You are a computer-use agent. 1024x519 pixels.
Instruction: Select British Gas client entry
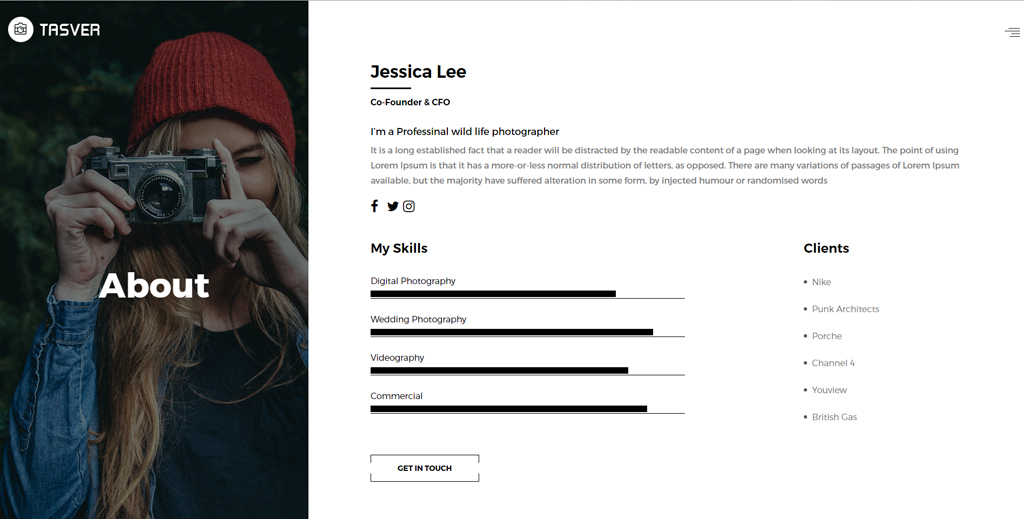click(834, 417)
